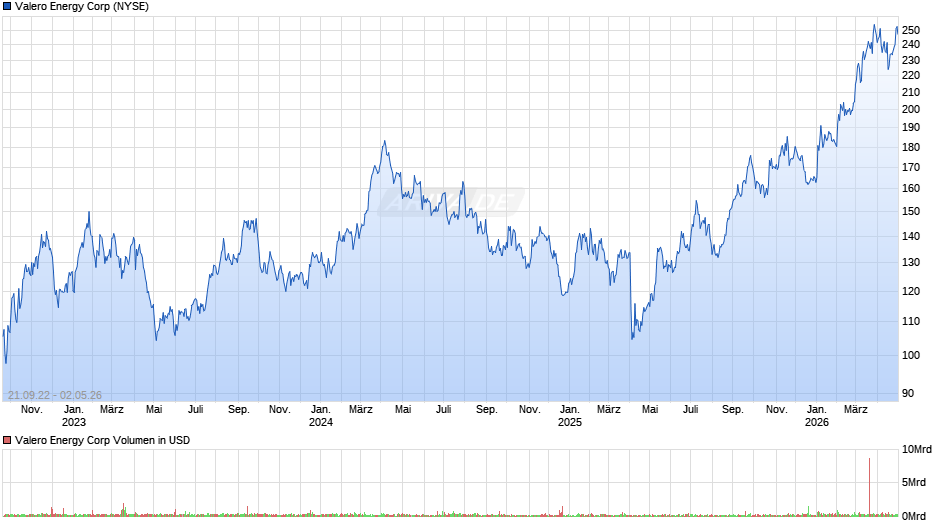Click the 160 price axis label
The height and width of the screenshot is (526, 940).
tap(911, 188)
